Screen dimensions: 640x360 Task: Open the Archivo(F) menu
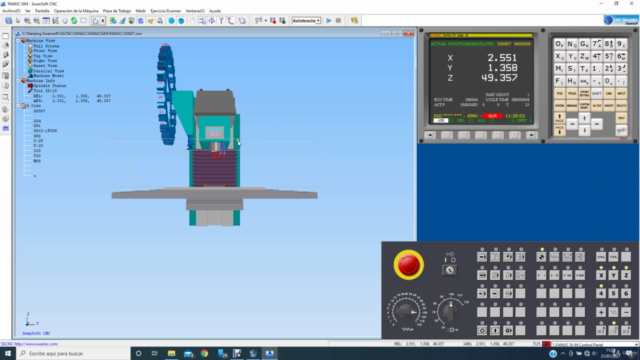tap(11, 11)
